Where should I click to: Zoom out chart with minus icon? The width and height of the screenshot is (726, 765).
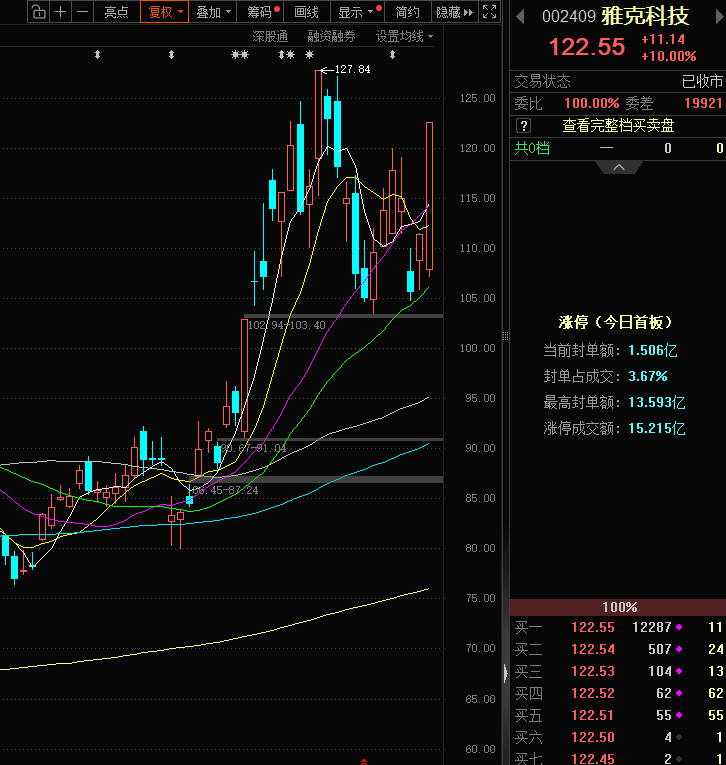pyautogui.click(x=82, y=12)
